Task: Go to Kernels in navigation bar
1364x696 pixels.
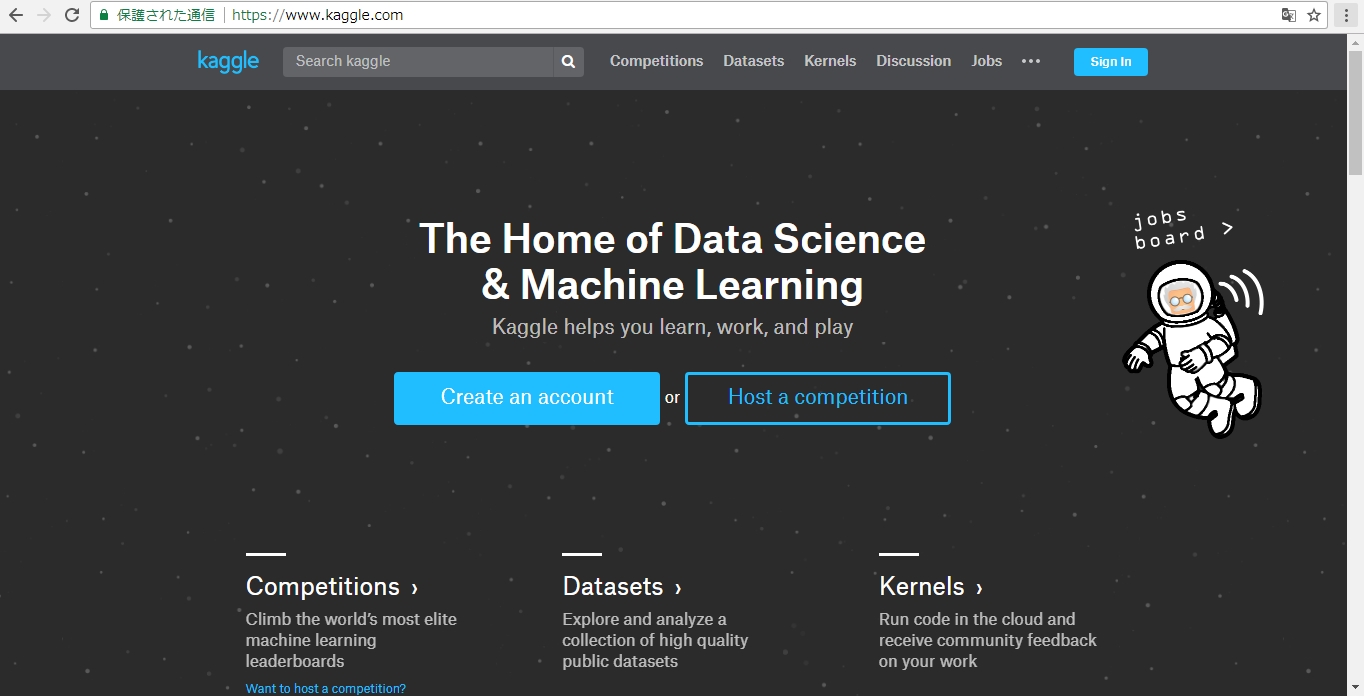Action: 830,61
